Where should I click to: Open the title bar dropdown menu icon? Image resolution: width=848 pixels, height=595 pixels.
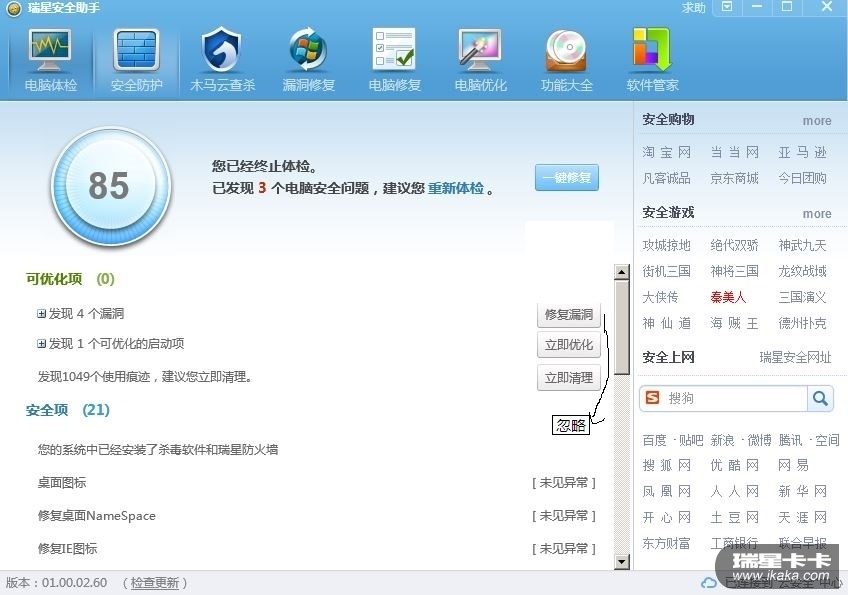728,6
